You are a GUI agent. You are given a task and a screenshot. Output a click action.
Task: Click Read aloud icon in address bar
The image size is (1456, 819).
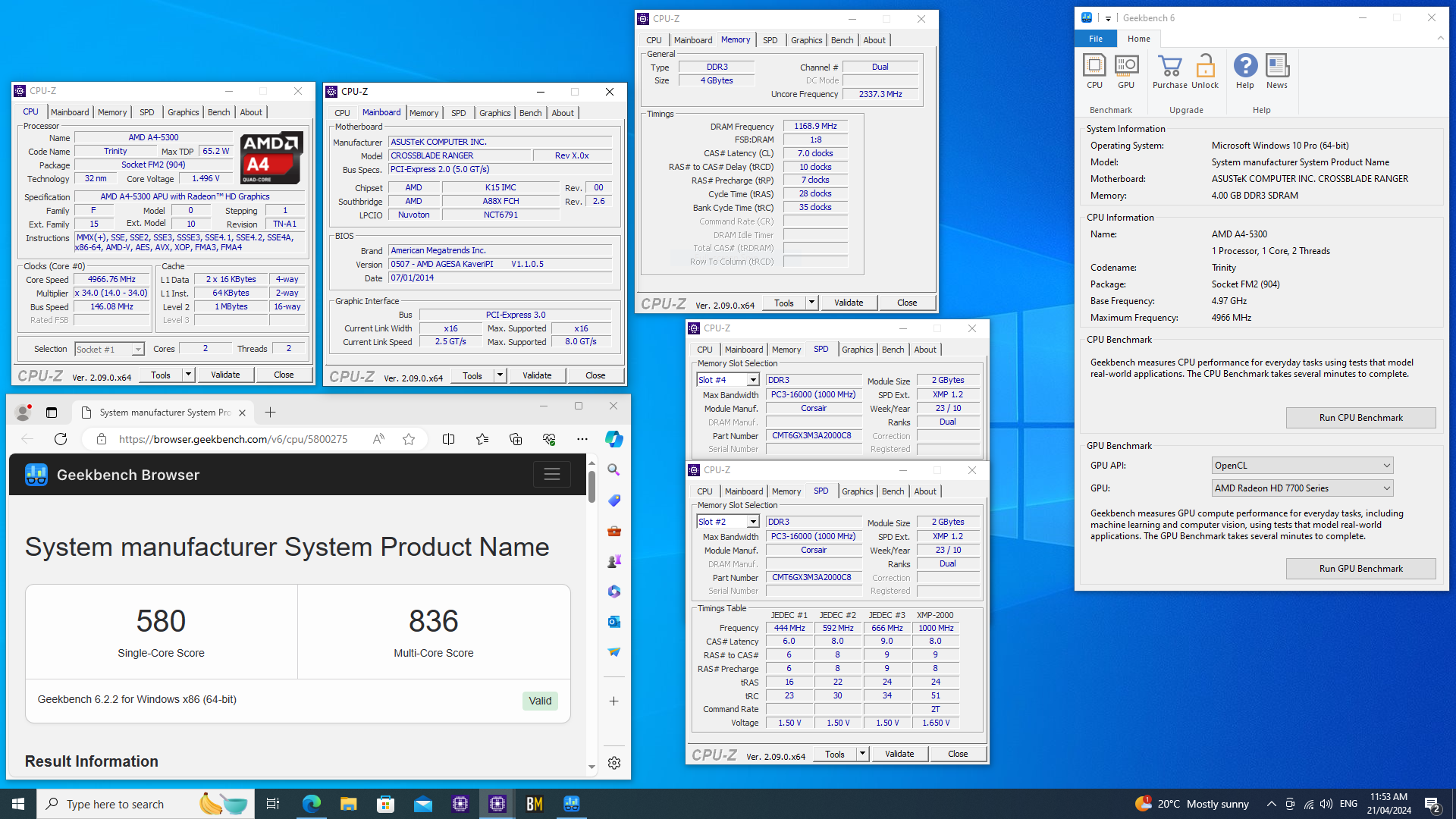coord(378,439)
